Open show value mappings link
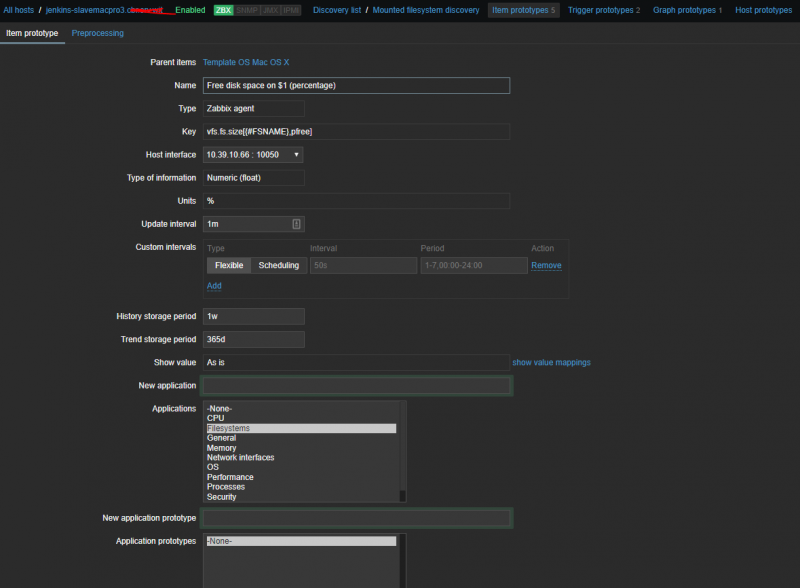The width and height of the screenshot is (800, 588). [x=551, y=362]
